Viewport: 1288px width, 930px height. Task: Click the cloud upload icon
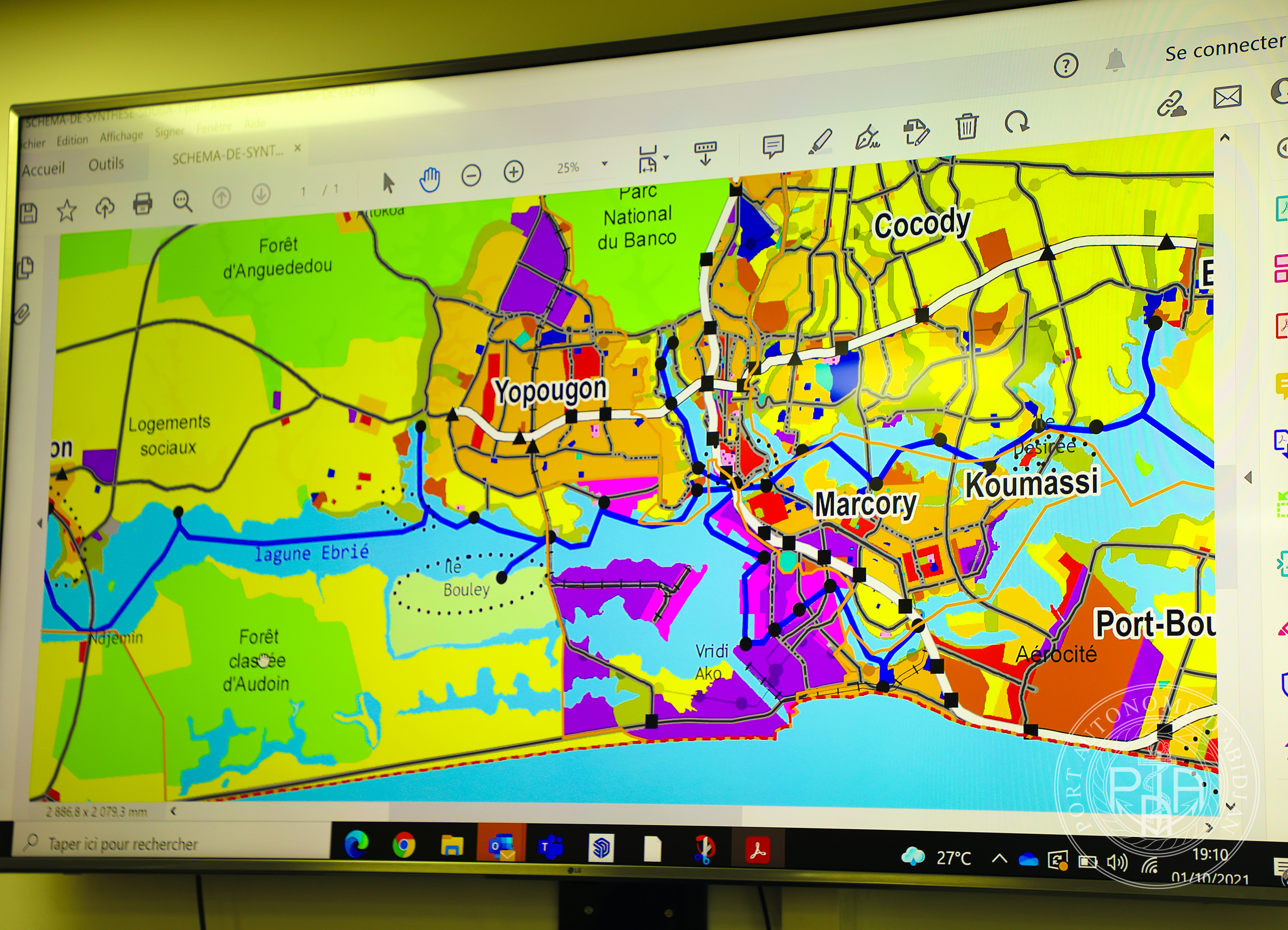click(104, 207)
